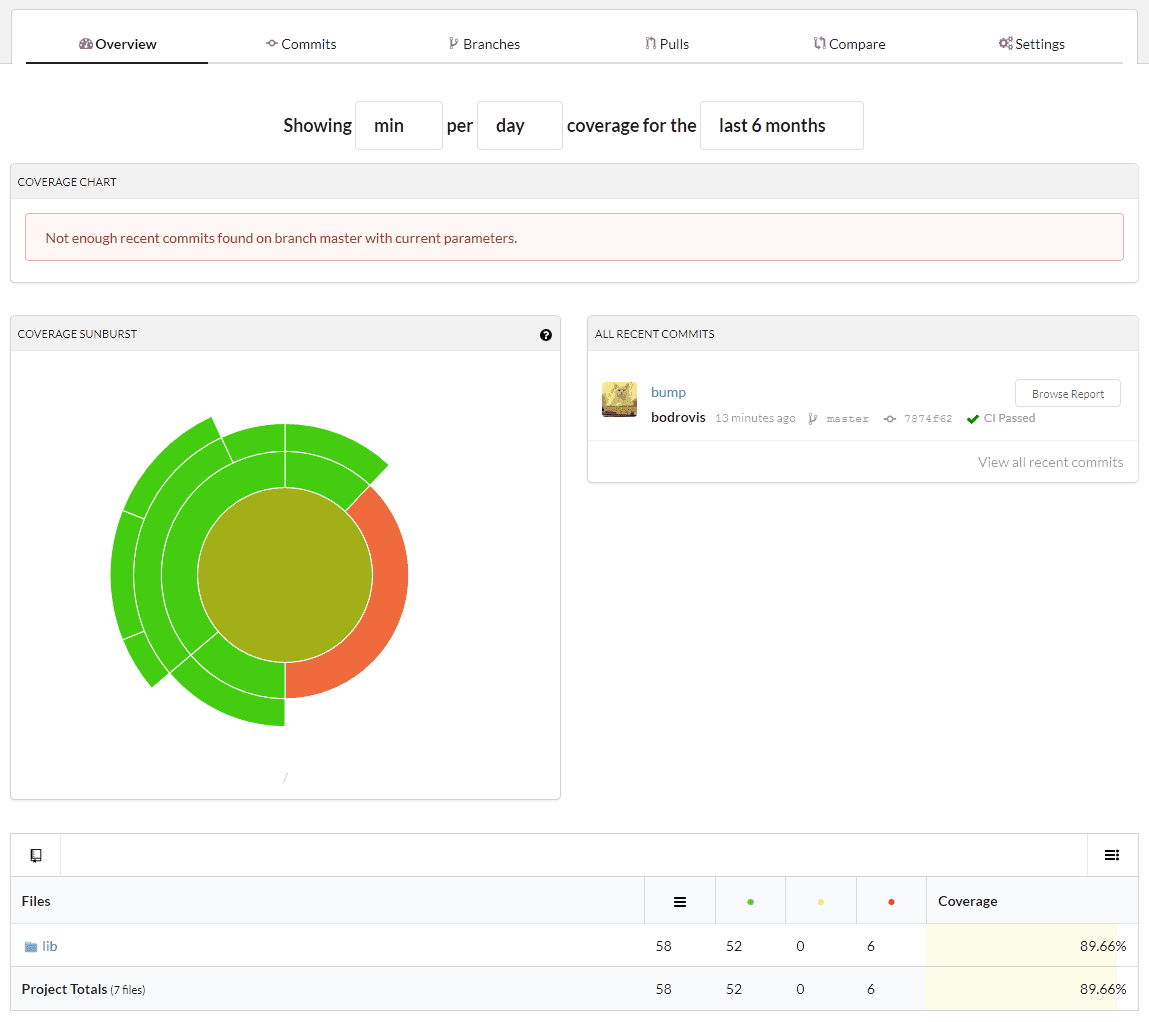
Task: Click 'View all recent commits' link
Action: [1050, 462]
